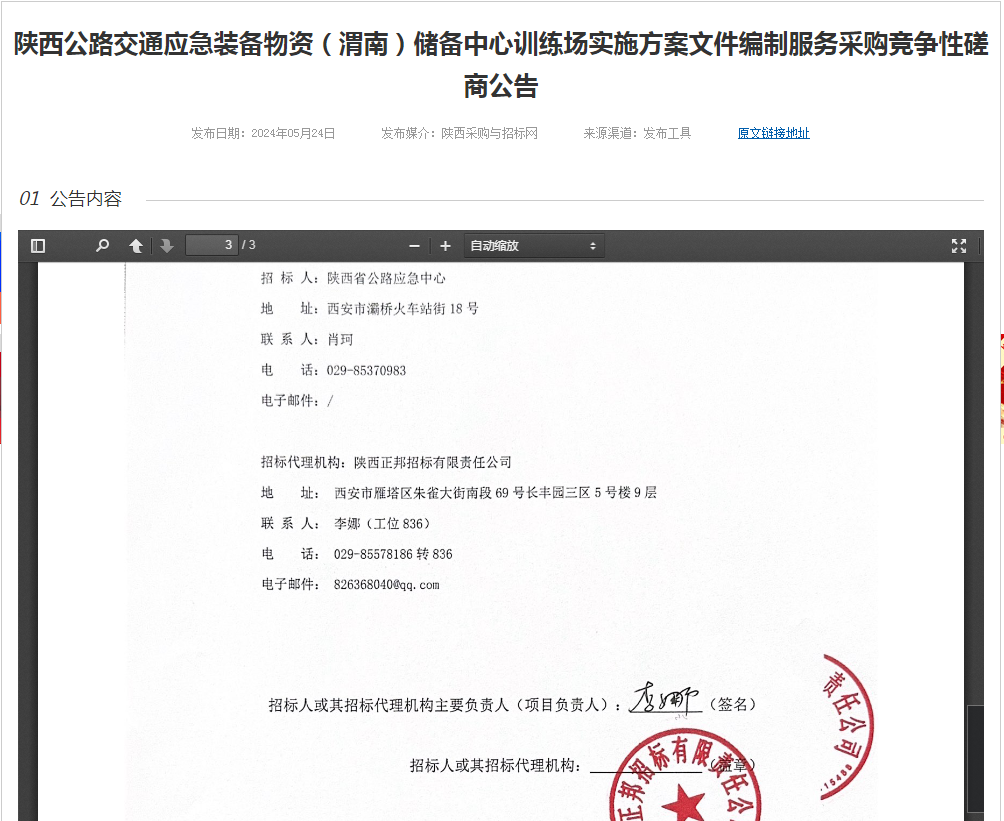
Task: Click the PDF viewer vertical scrollbar thumb
Action: tap(975, 758)
